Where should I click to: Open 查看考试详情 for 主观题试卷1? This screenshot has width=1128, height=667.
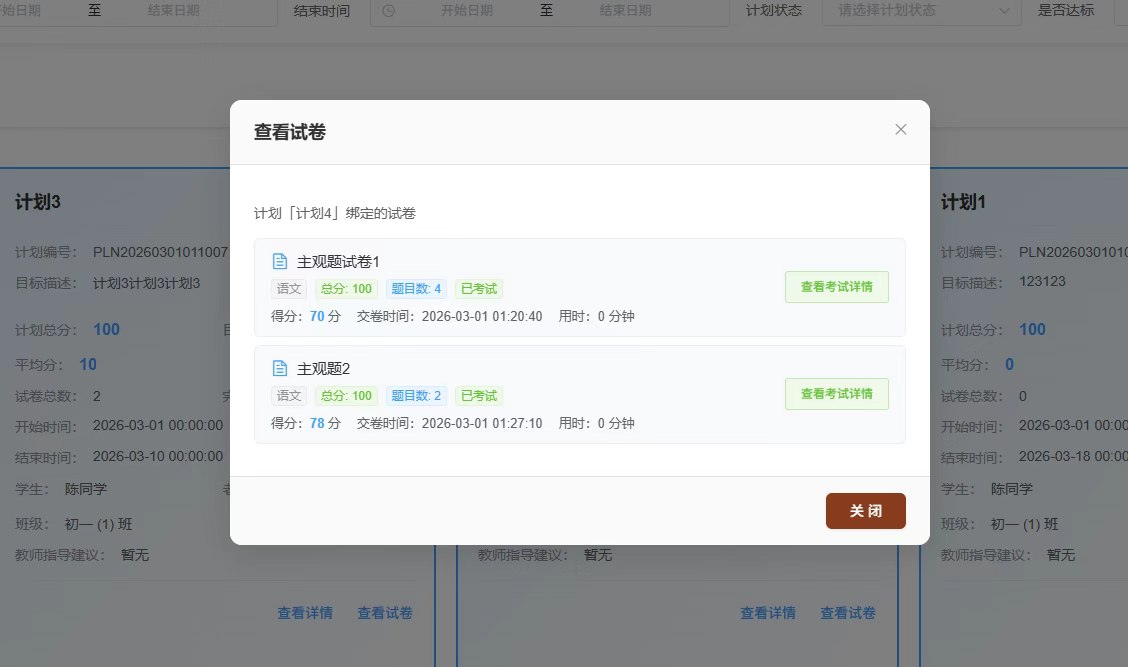point(837,287)
